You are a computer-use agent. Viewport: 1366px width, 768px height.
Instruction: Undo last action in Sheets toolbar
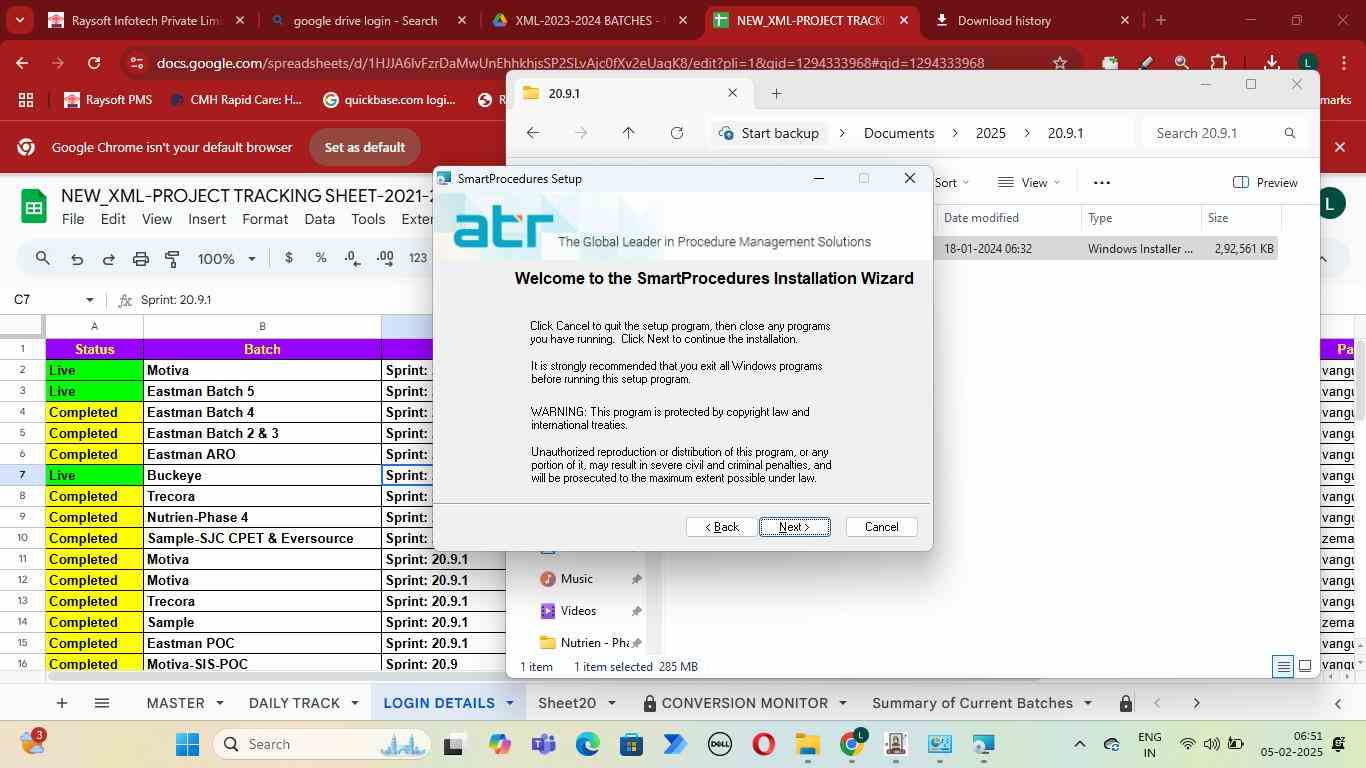77,259
